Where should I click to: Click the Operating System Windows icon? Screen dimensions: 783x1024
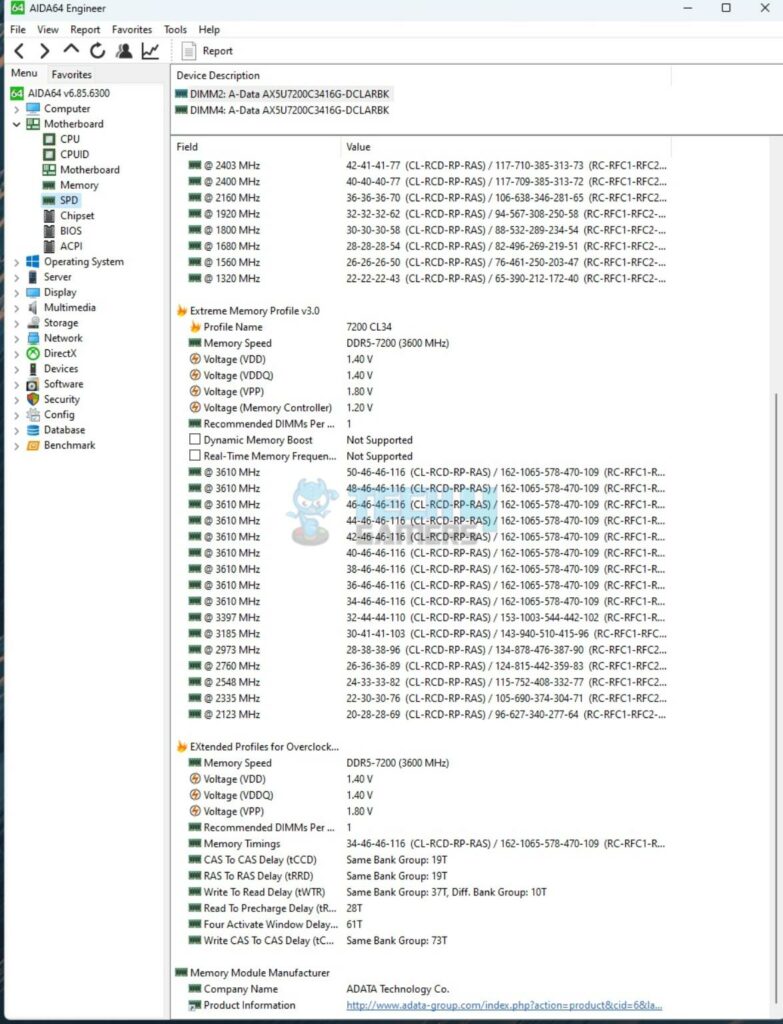tap(33, 262)
